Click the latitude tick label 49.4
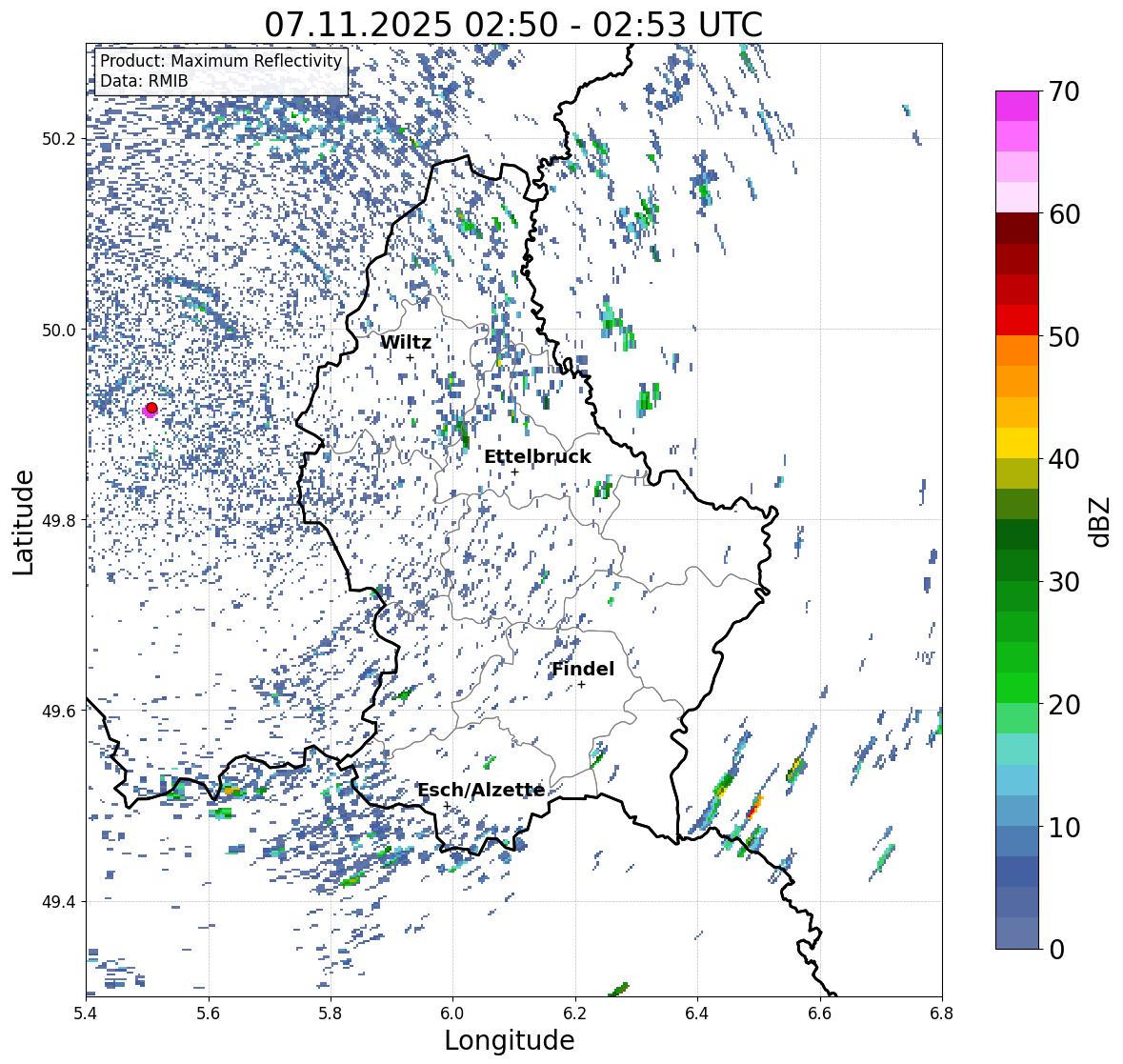This screenshot has height=1064, width=1123. (x=59, y=901)
